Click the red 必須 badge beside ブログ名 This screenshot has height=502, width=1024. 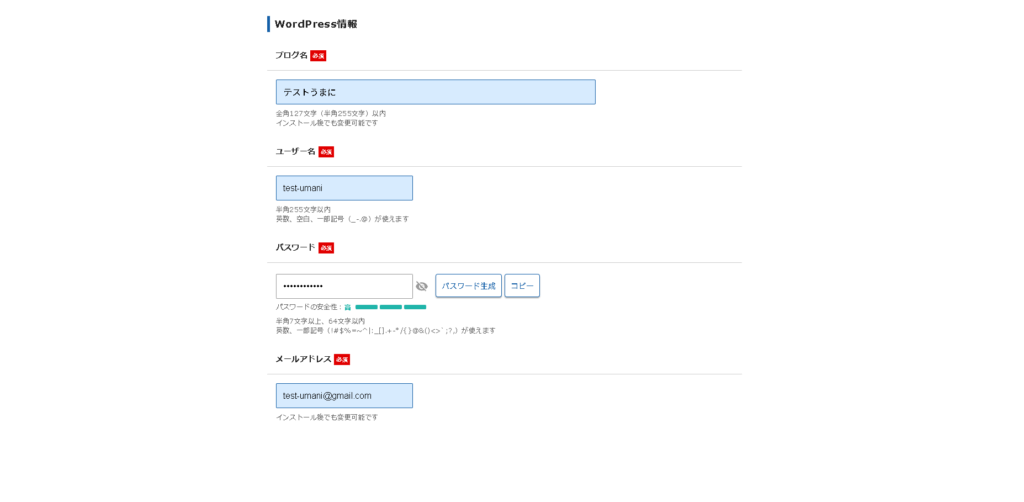pos(318,56)
